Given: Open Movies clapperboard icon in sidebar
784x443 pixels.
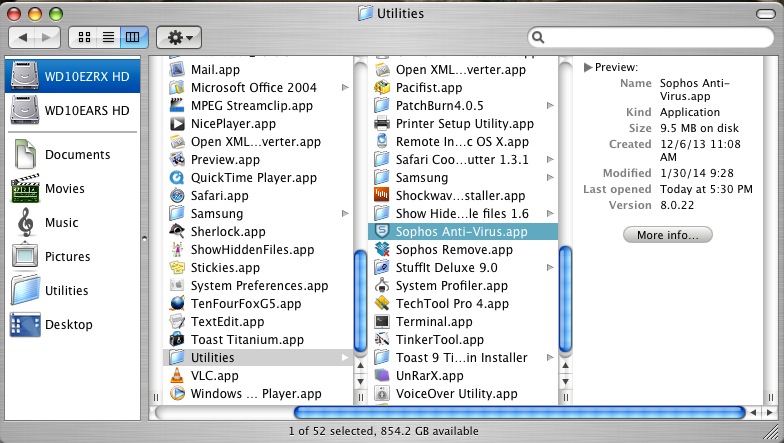Looking at the screenshot, I should [x=25, y=188].
